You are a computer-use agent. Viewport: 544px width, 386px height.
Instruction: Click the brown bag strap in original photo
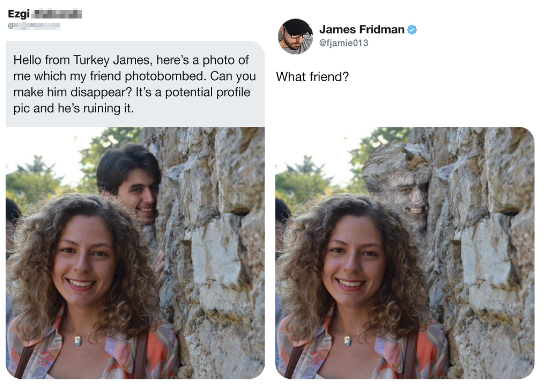(142, 354)
